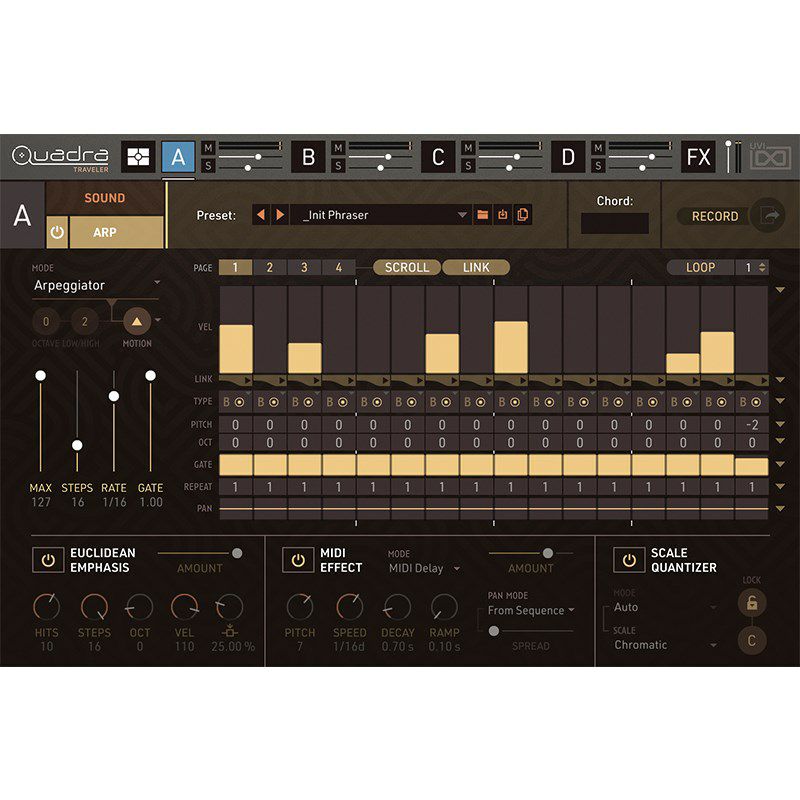Select sequencer page 4
This screenshot has height=800, width=800.
[x=339, y=267]
